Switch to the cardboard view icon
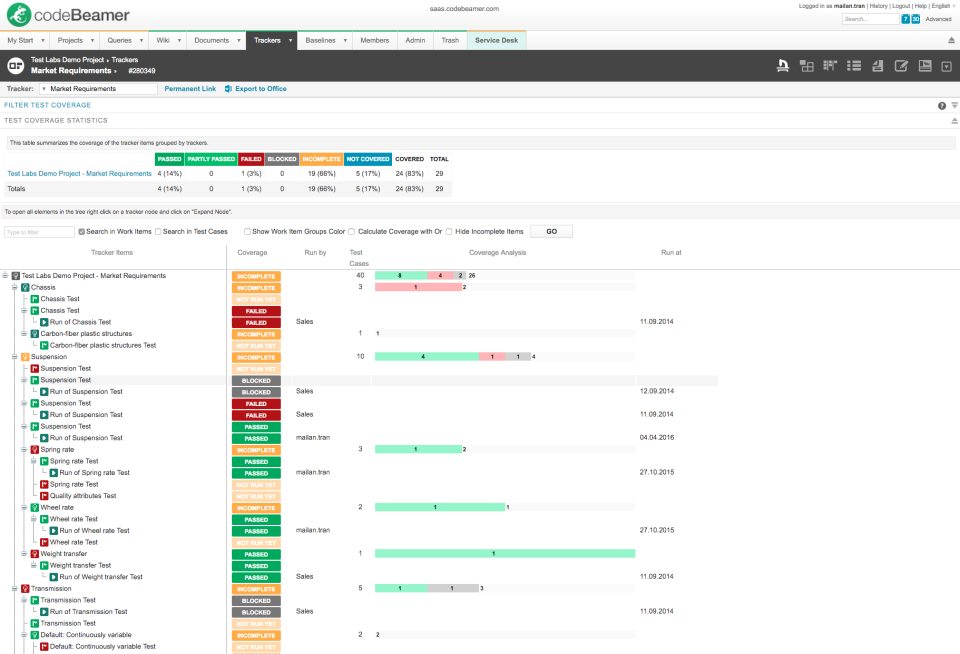Viewport: 960px width, 654px height. click(x=830, y=66)
